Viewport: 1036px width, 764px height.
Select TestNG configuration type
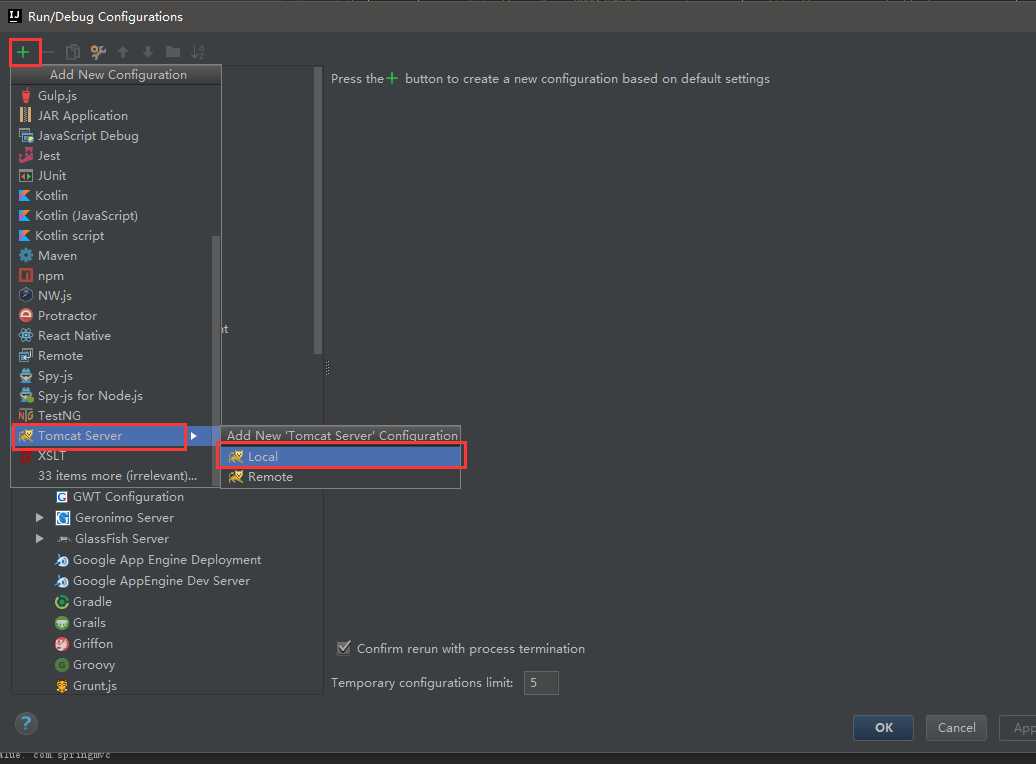point(112,416)
